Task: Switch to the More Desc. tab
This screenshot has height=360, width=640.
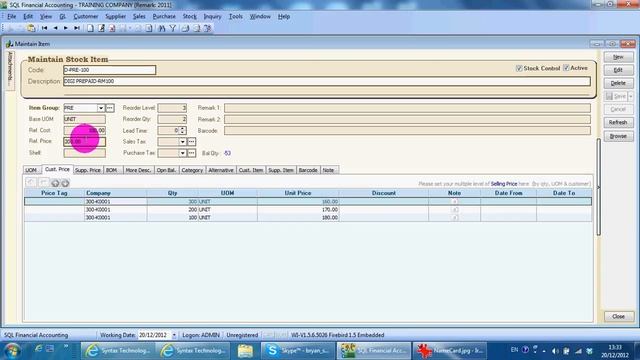Action: coord(138,170)
